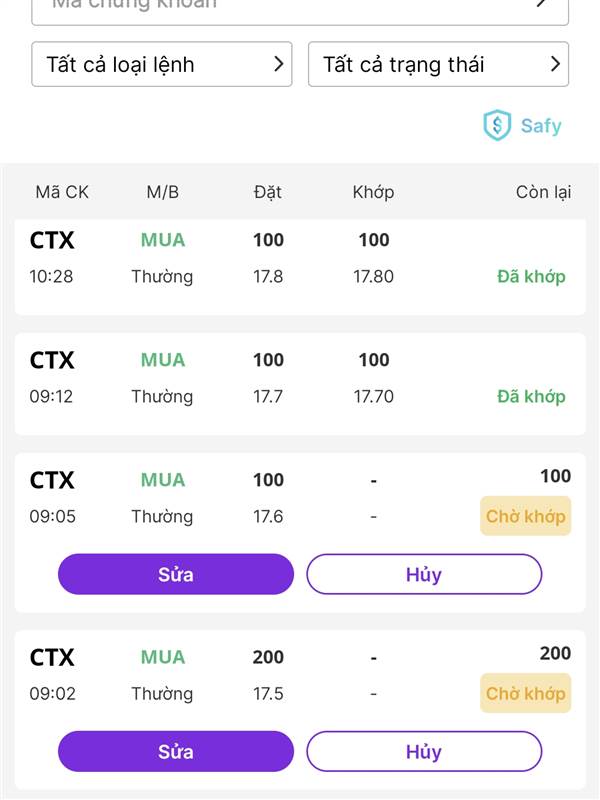Click chevron arrow in 'Tất cả trạng thái'

click(x=555, y=64)
